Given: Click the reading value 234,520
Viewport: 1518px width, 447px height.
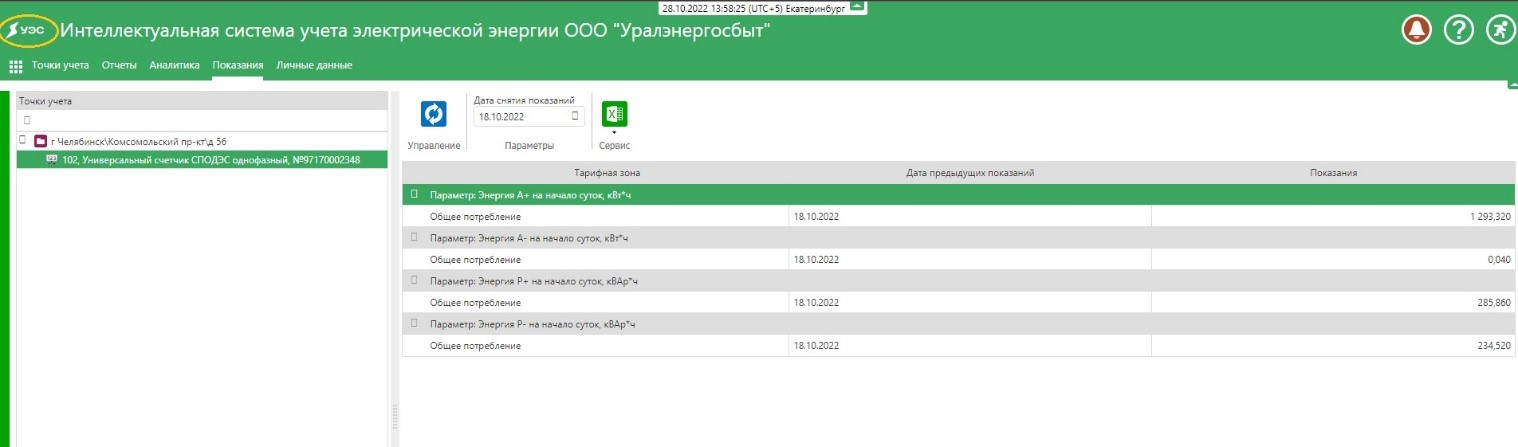Looking at the screenshot, I should (1493, 346).
